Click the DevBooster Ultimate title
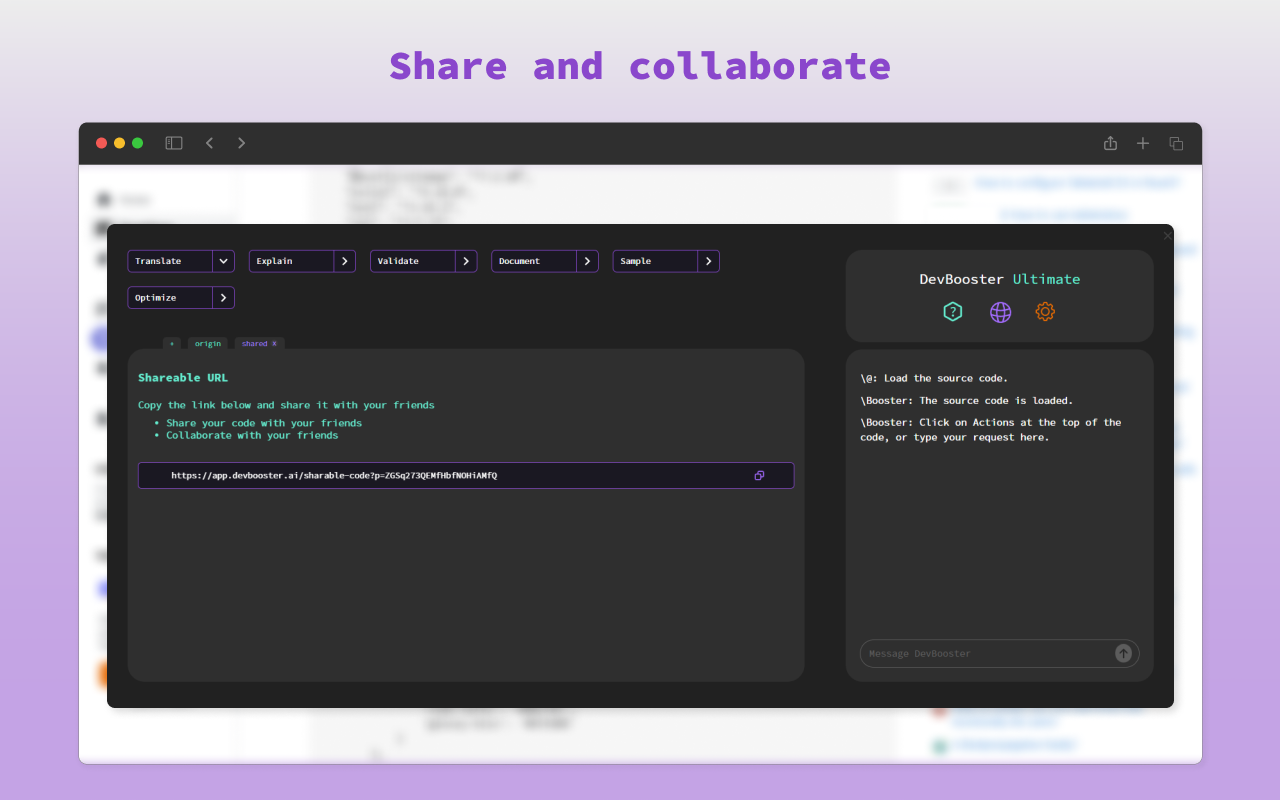The width and height of the screenshot is (1280, 800). tap(1000, 279)
